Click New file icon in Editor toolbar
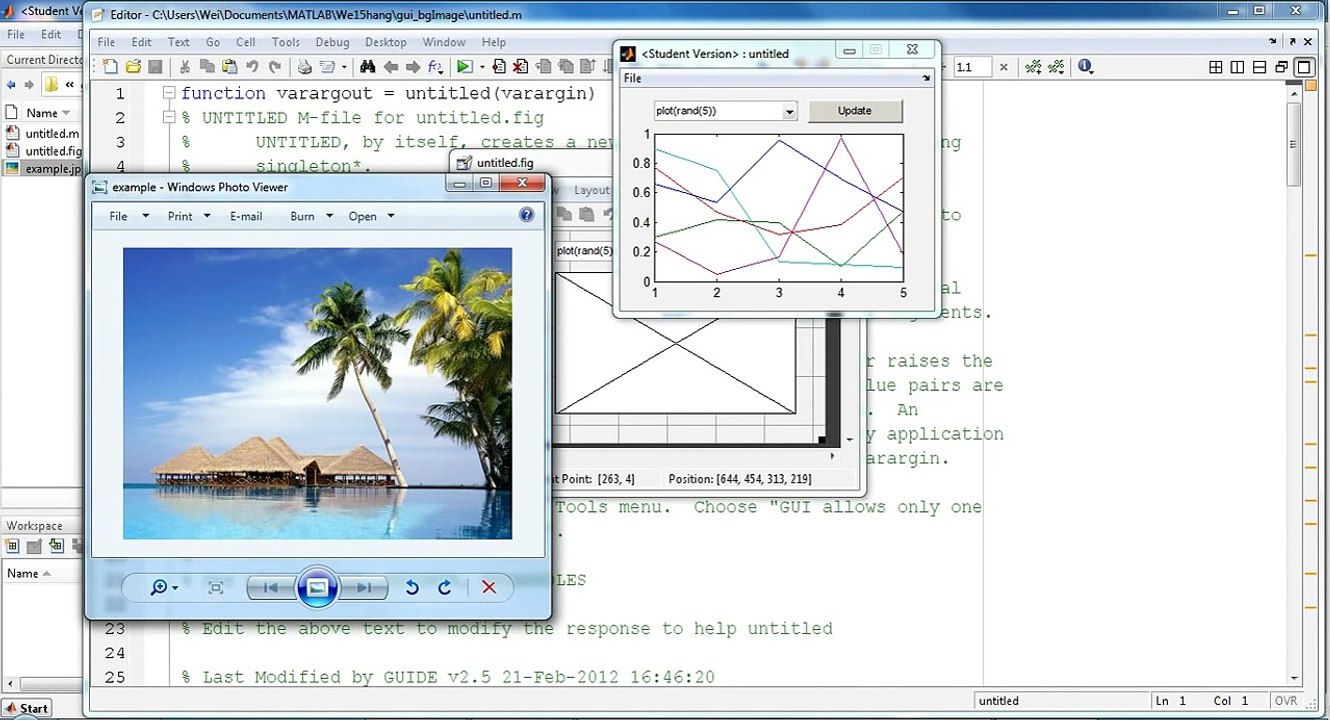This screenshot has width=1330, height=720. pyautogui.click(x=110, y=67)
